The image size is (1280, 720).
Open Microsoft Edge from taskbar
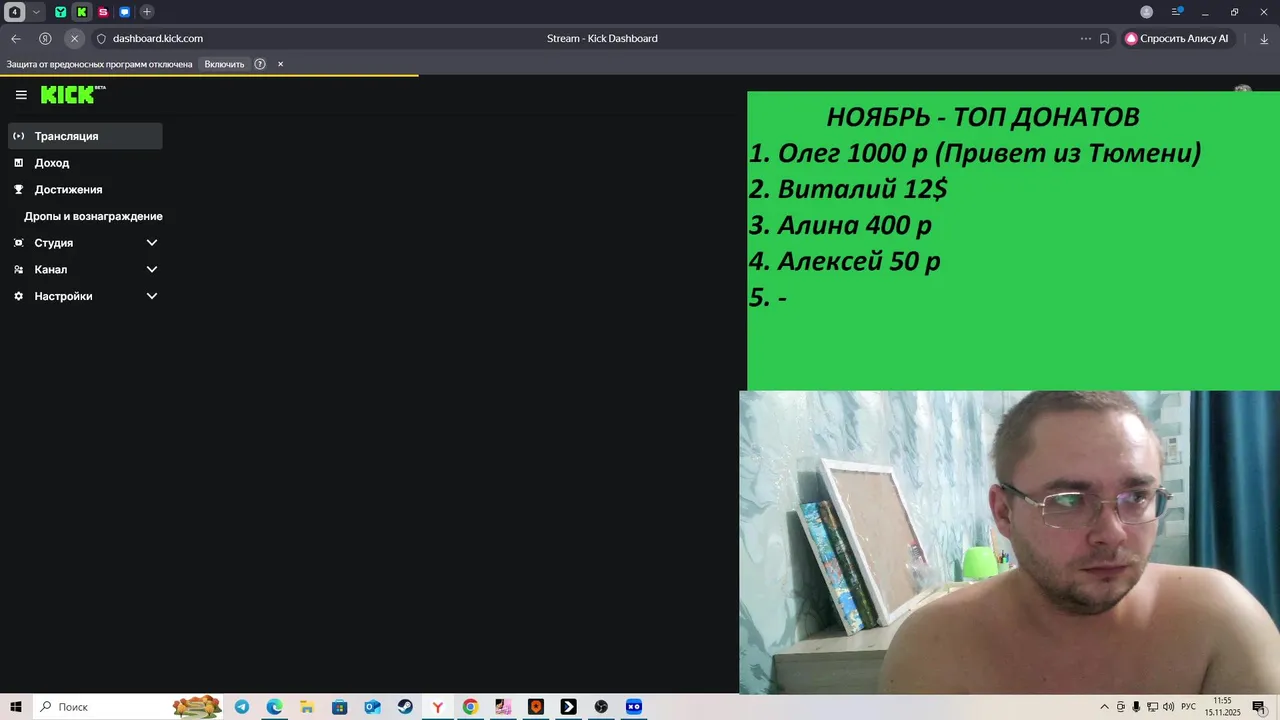click(x=274, y=707)
